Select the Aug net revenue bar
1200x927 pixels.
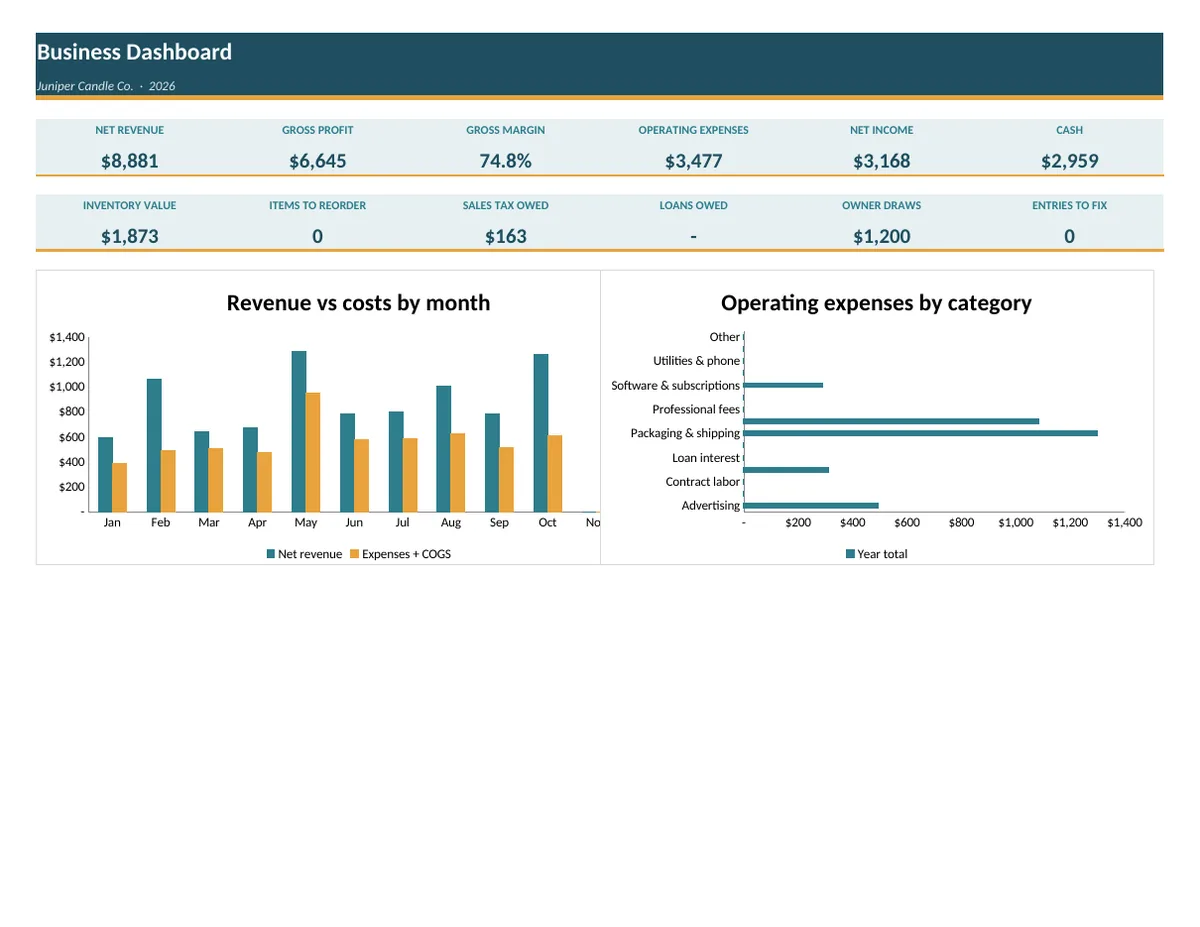tap(444, 449)
